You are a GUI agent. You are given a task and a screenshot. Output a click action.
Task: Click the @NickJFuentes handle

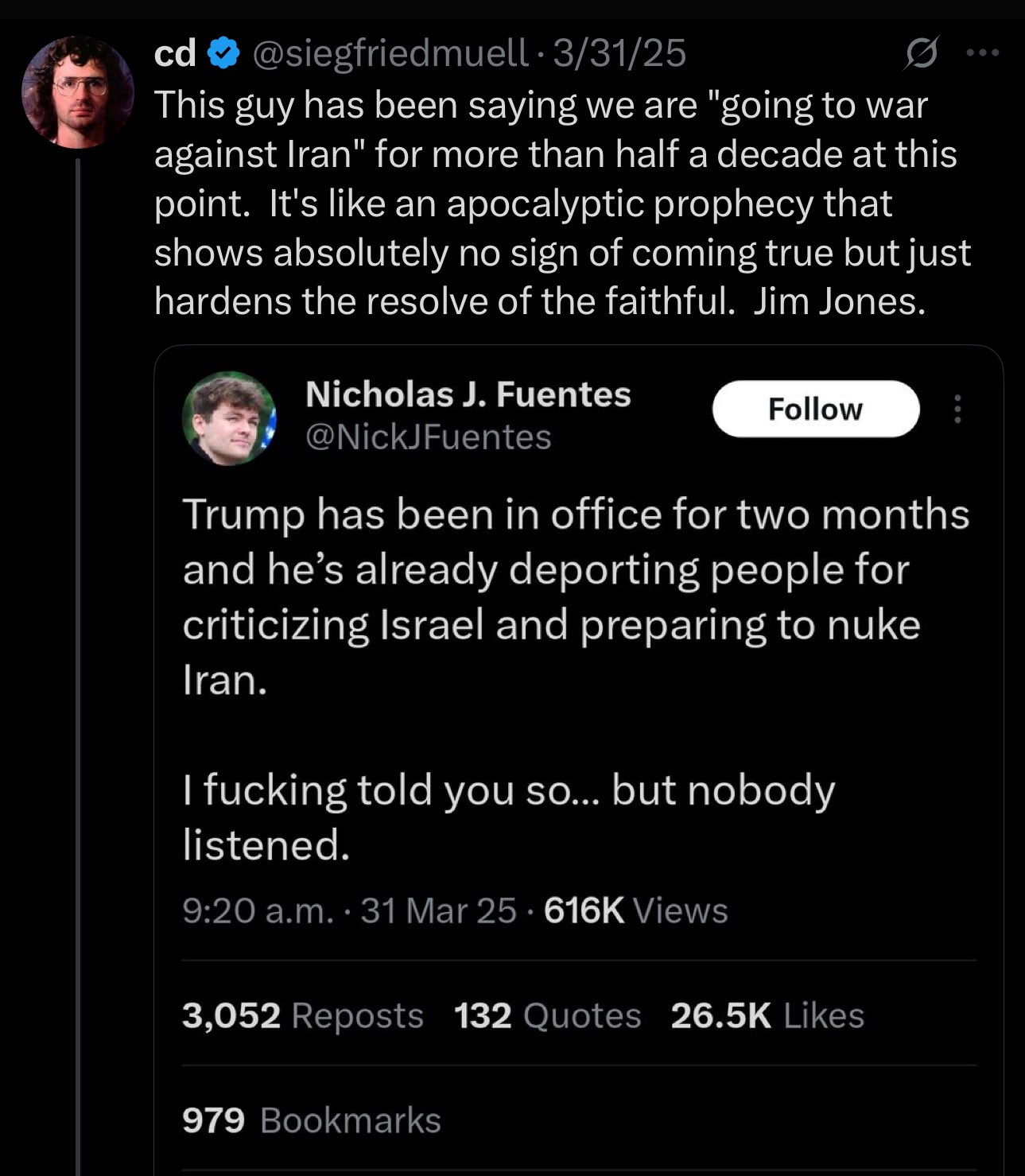click(428, 437)
